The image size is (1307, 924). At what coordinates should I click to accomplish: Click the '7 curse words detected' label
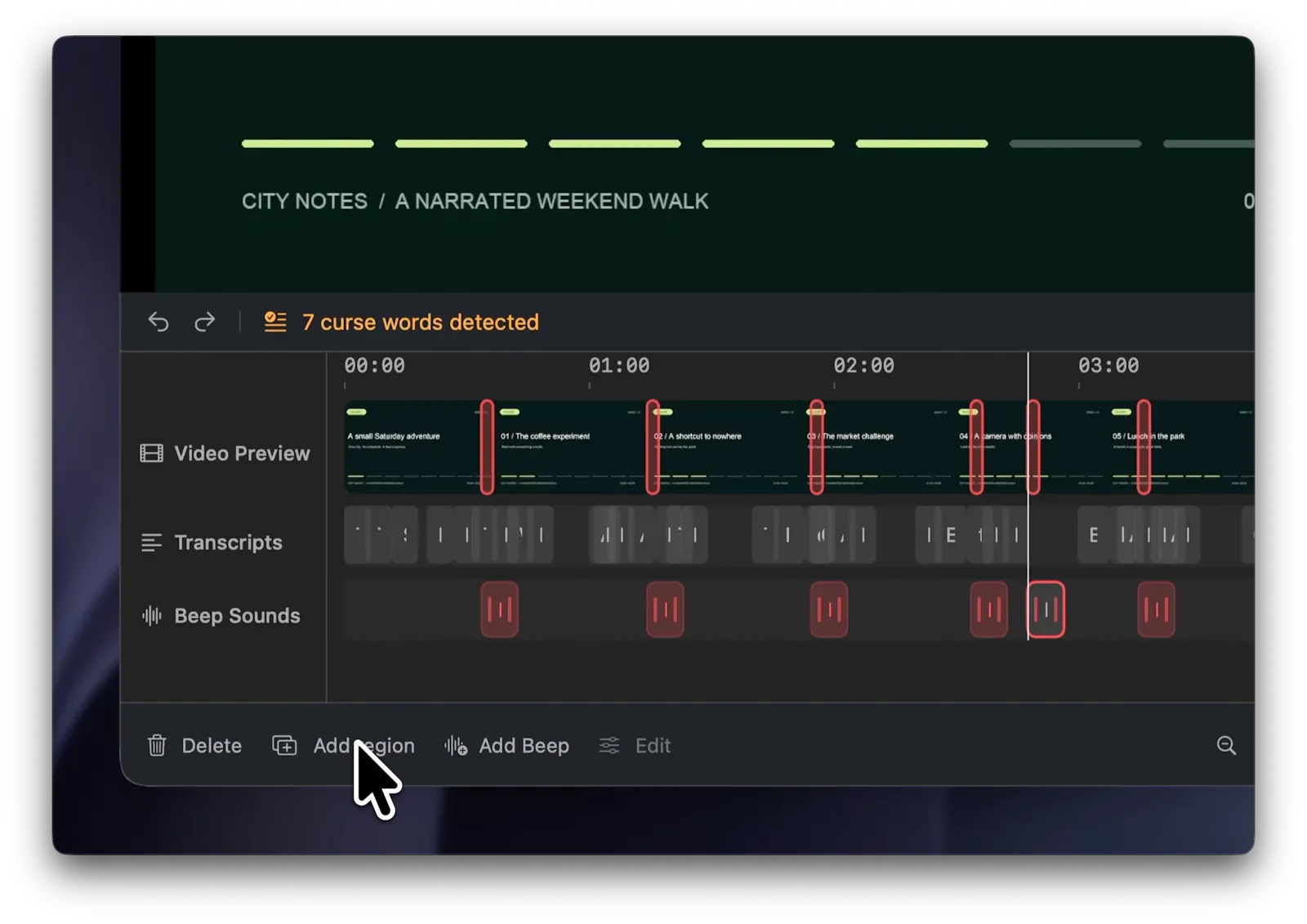(421, 322)
